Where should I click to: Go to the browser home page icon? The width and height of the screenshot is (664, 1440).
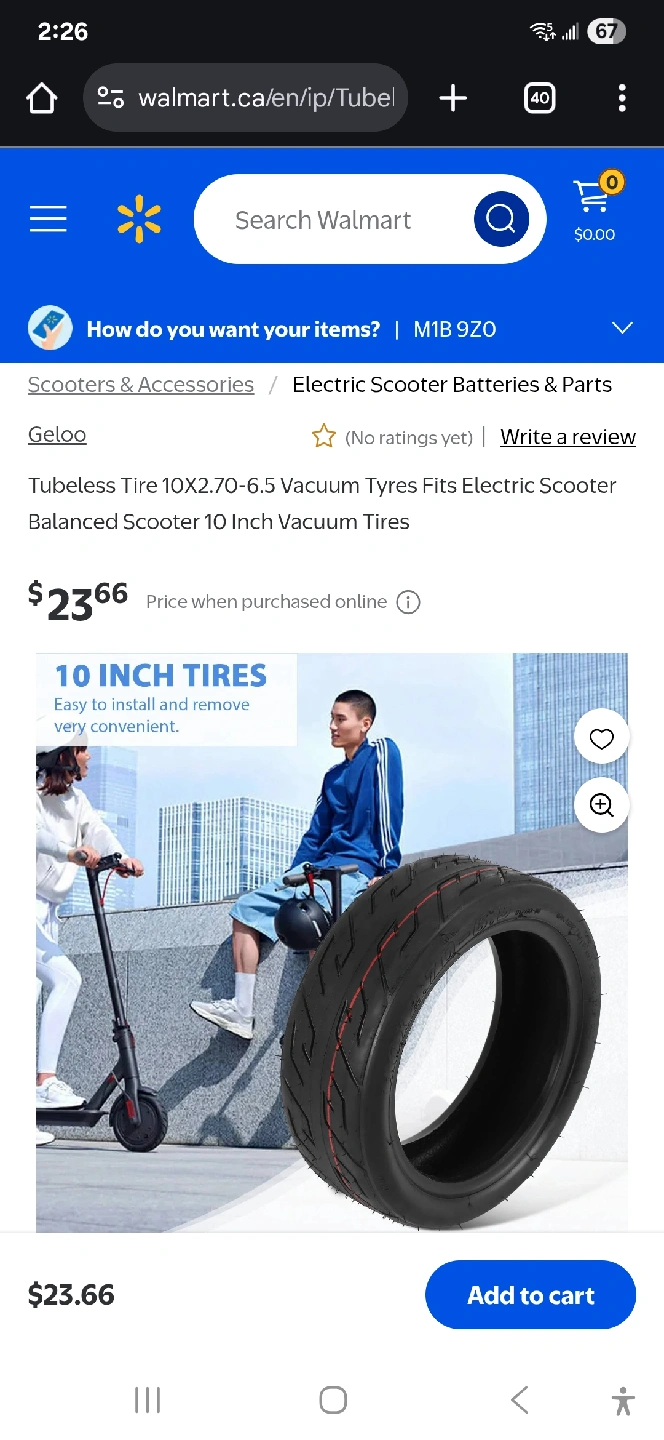click(42, 98)
